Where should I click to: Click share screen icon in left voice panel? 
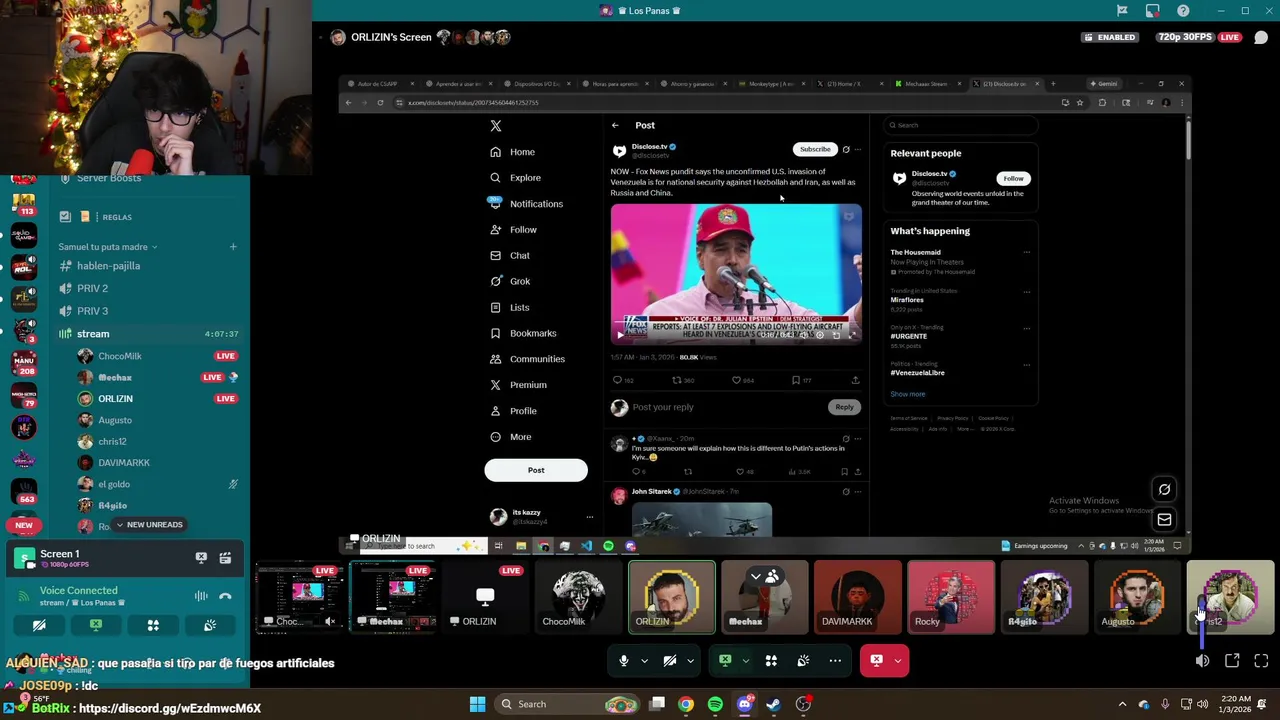pos(96,625)
